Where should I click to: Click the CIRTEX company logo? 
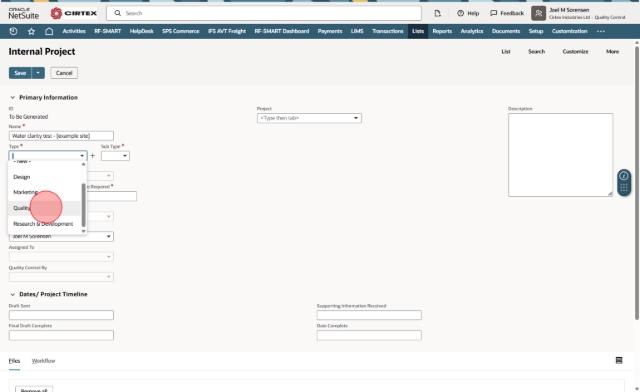74,13
